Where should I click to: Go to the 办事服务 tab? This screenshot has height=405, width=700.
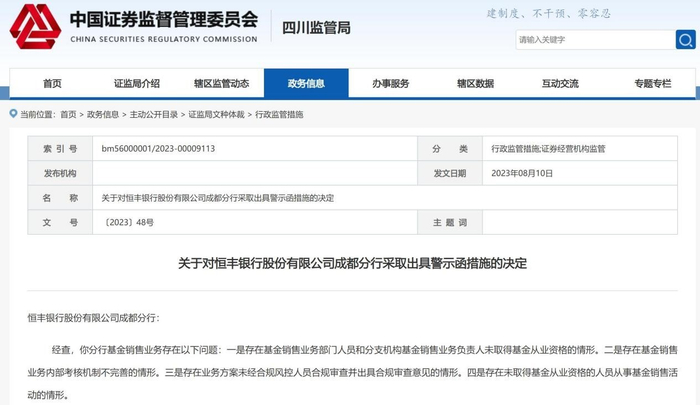391,84
